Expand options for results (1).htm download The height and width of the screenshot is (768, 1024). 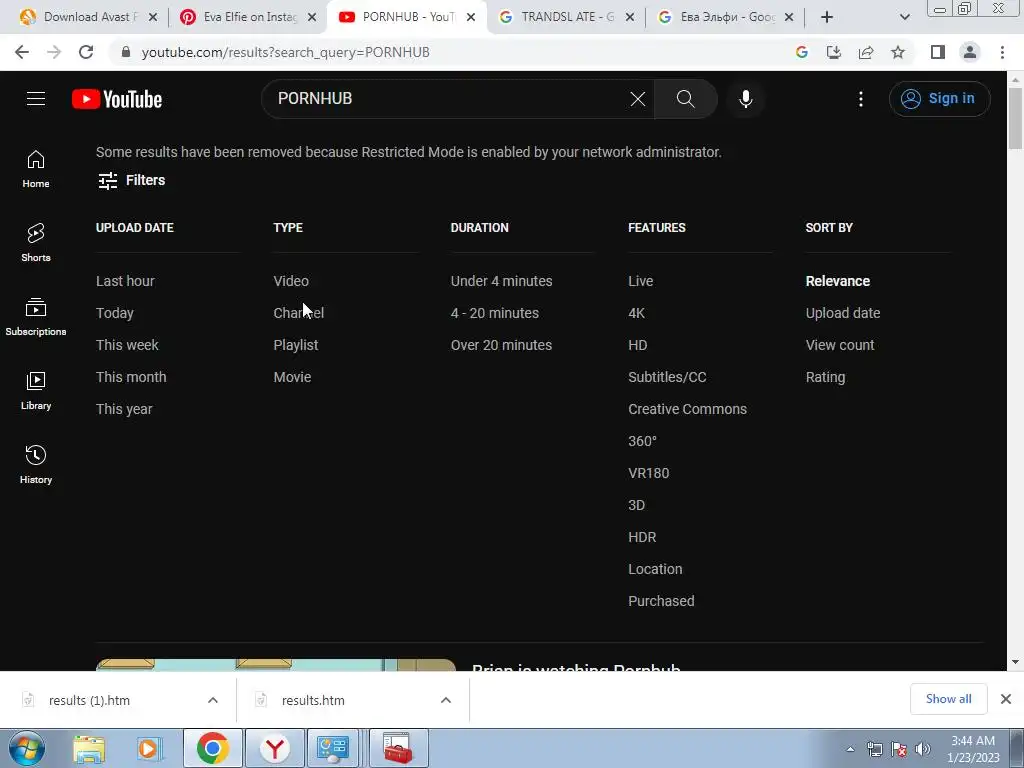pos(213,700)
